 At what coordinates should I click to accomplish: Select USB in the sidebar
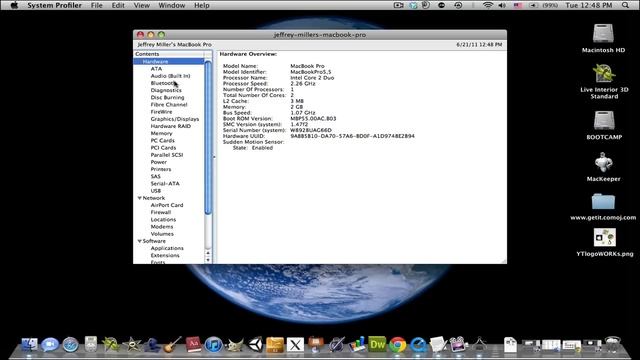click(156, 191)
